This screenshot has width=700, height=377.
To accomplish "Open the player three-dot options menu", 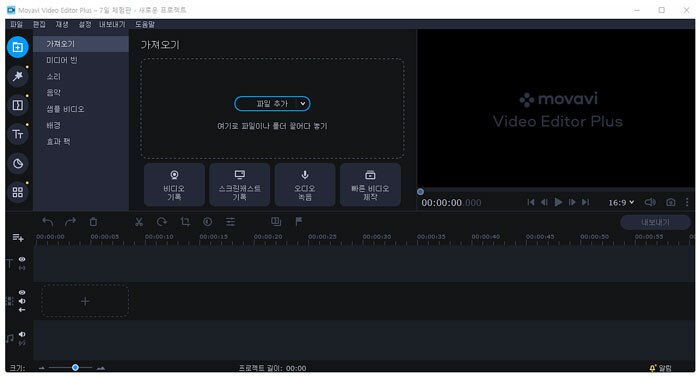I will [x=687, y=202].
